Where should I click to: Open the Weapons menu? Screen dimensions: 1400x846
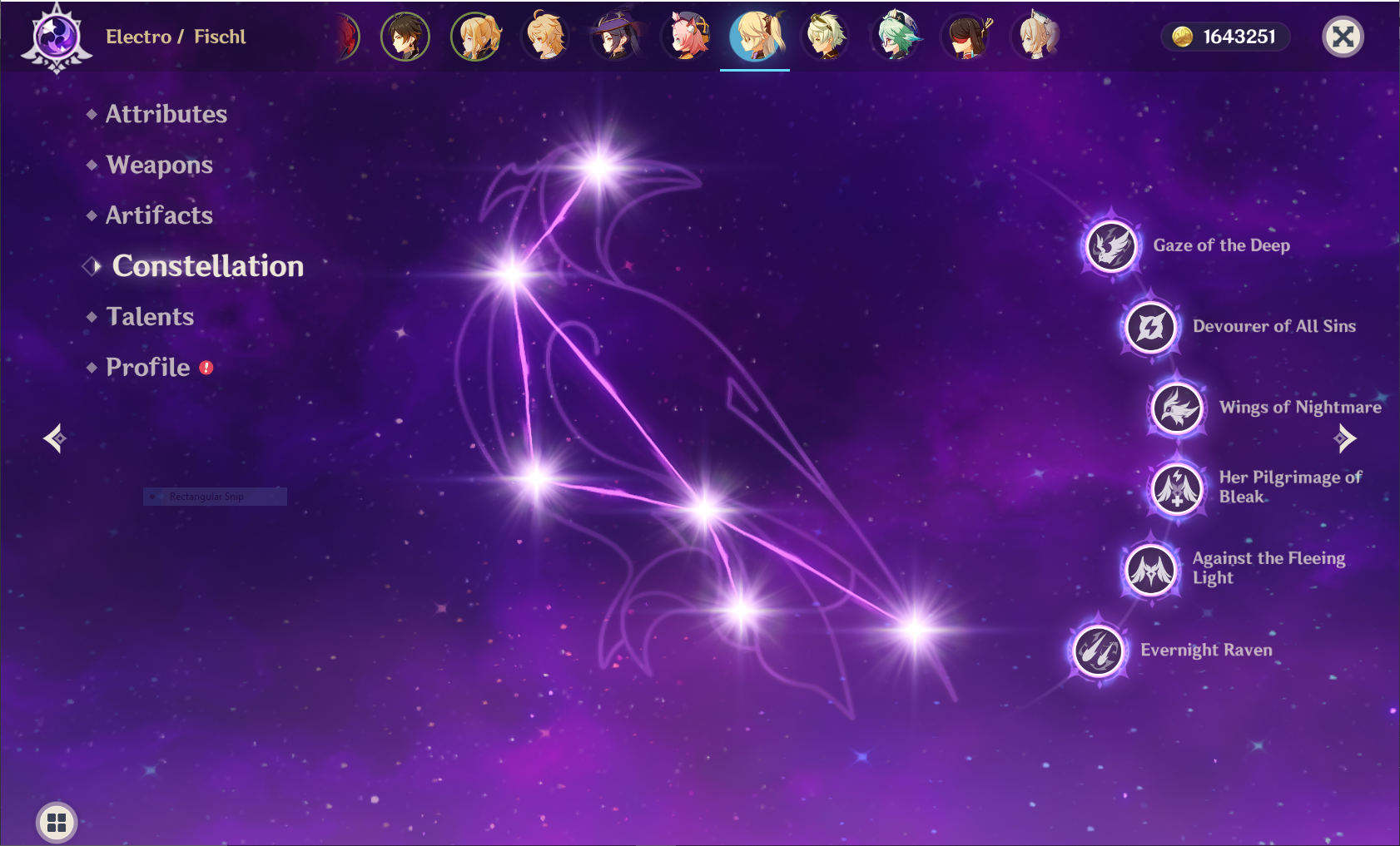point(159,165)
